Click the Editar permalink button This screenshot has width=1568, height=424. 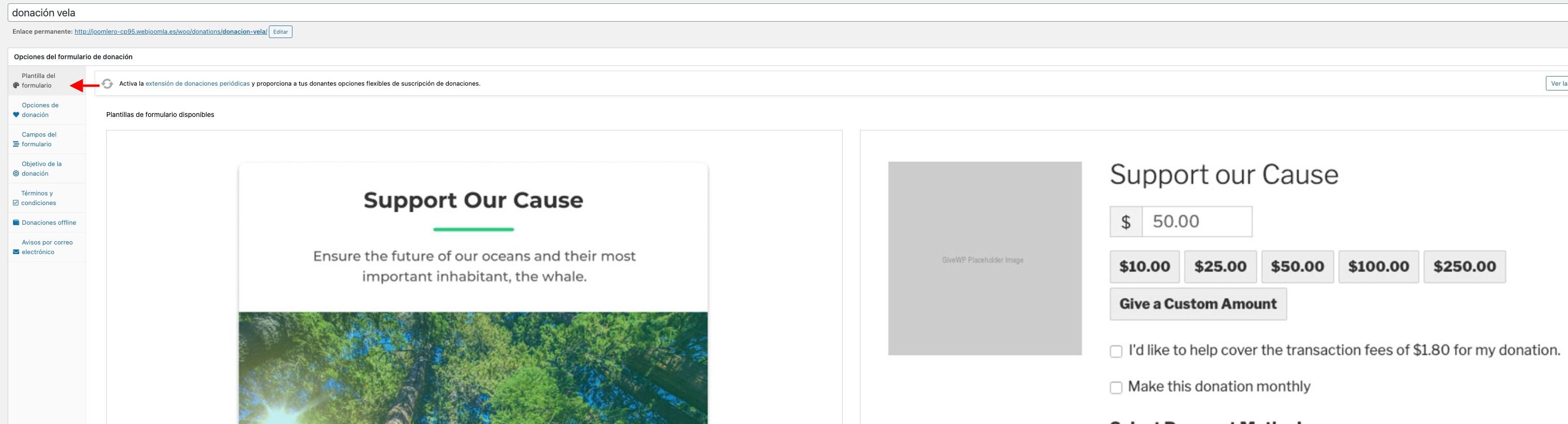click(x=280, y=32)
